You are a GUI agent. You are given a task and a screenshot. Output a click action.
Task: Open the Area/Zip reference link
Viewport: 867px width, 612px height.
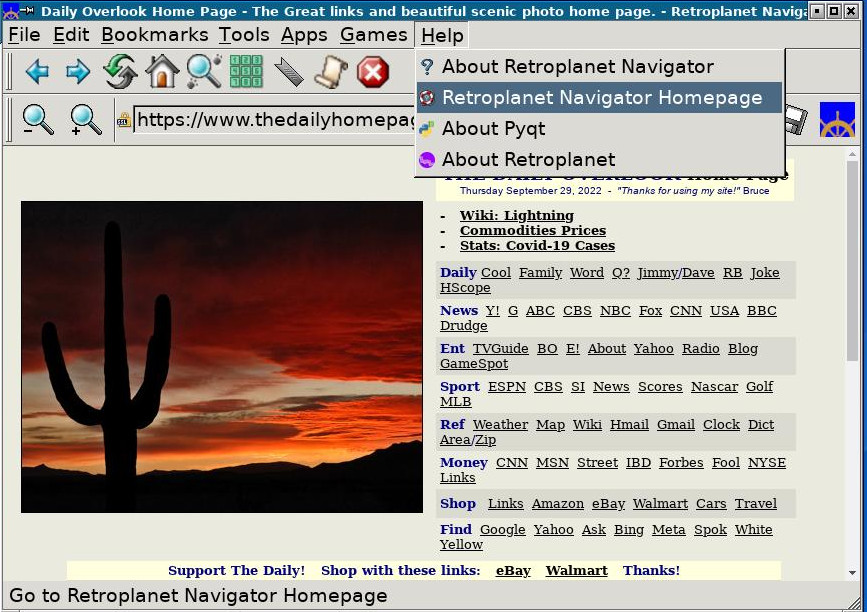pyautogui.click(x=467, y=440)
